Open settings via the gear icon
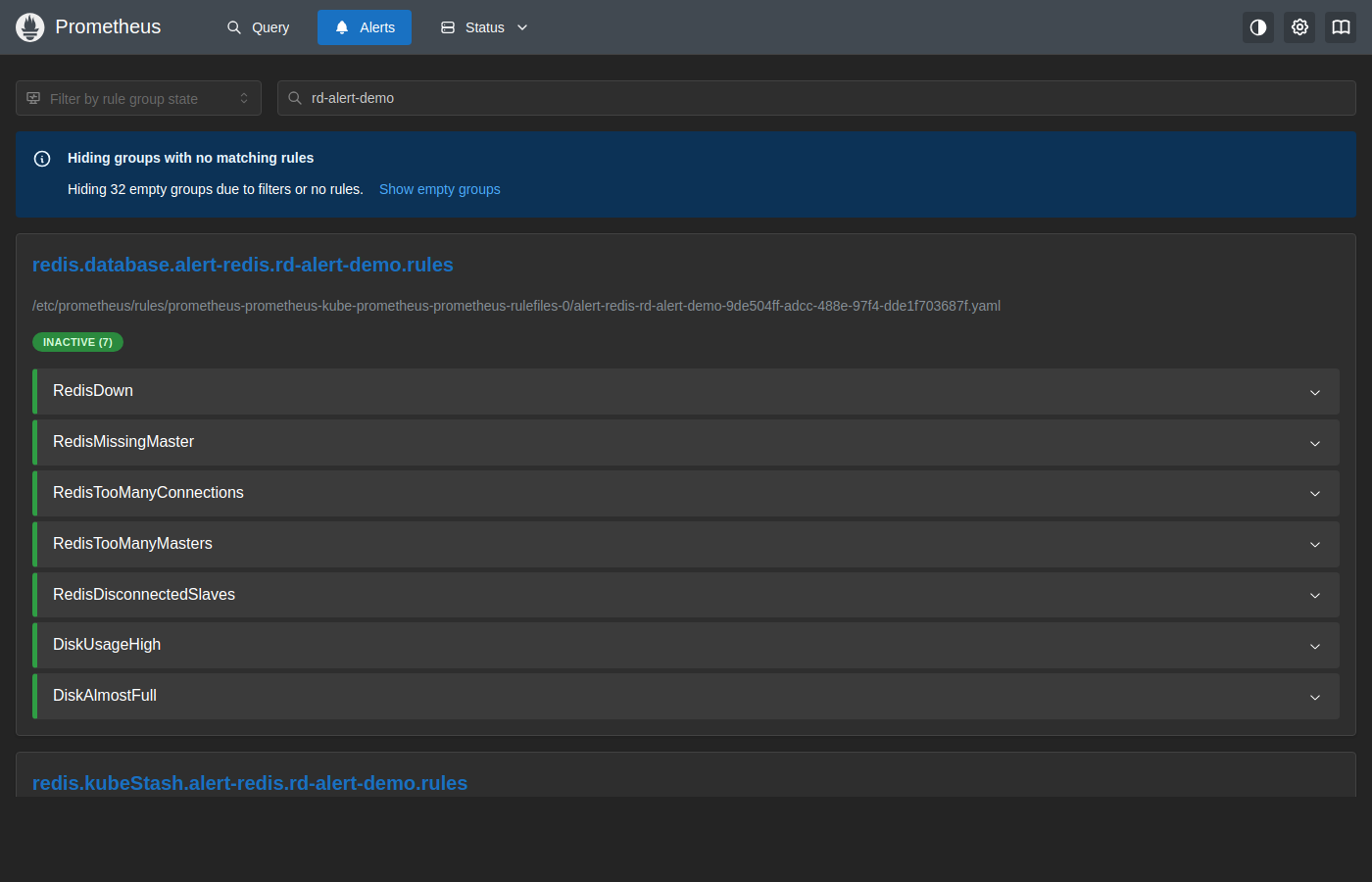This screenshot has width=1372, height=882. [x=1299, y=27]
